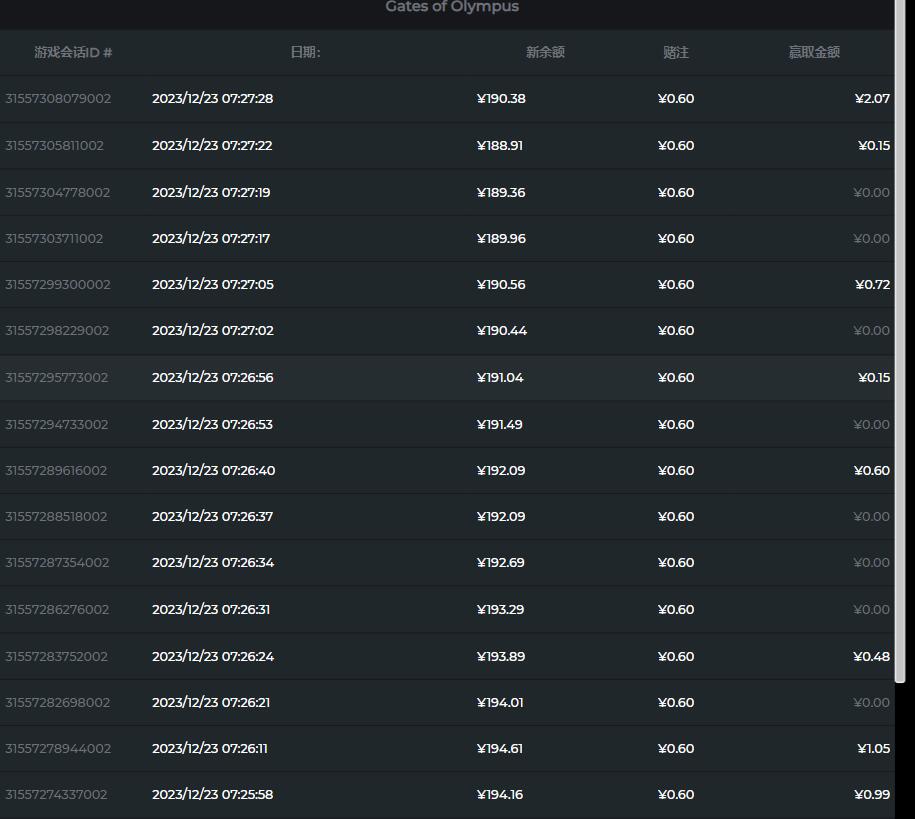The width and height of the screenshot is (915, 819).
Task: Select date 2023/12/23 07:26:34
Action: [x=213, y=563]
